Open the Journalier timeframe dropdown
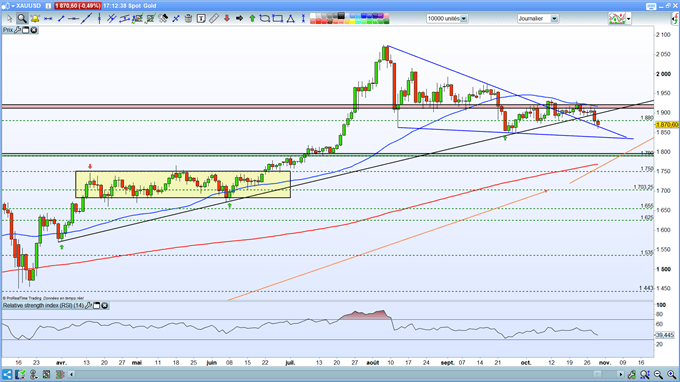 [x=554, y=19]
